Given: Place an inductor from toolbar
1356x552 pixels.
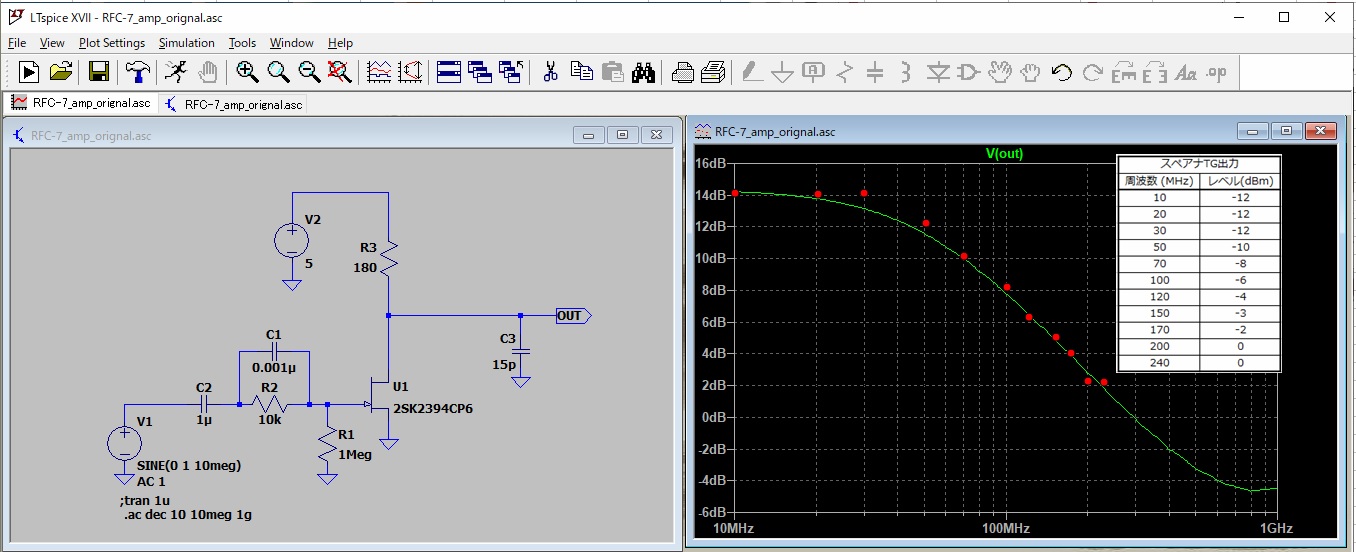Looking at the screenshot, I should (906, 72).
